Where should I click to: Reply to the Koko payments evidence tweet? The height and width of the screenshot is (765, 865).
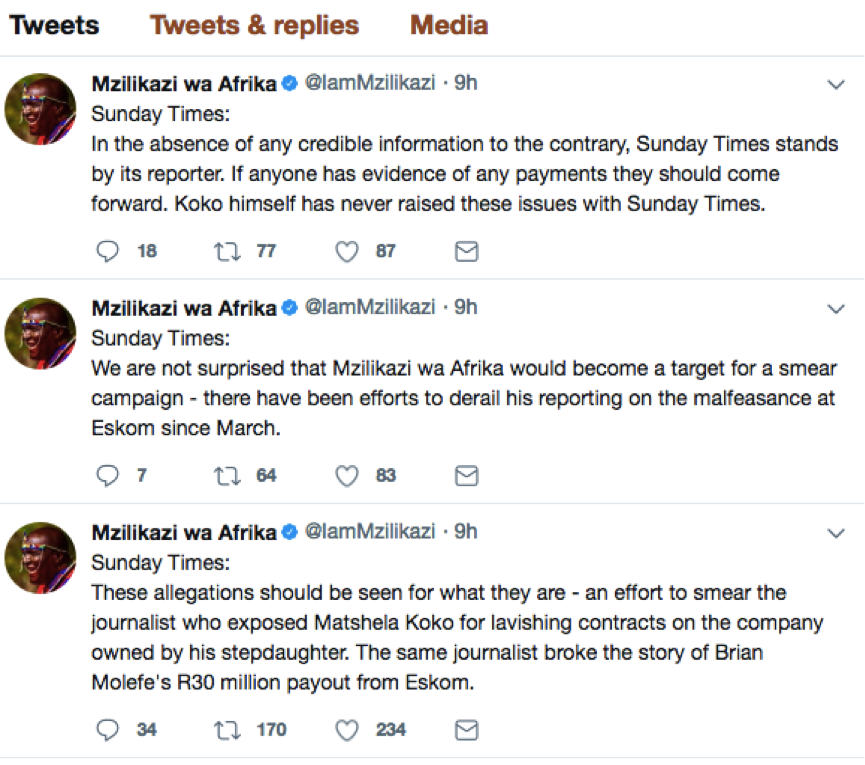(107, 252)
